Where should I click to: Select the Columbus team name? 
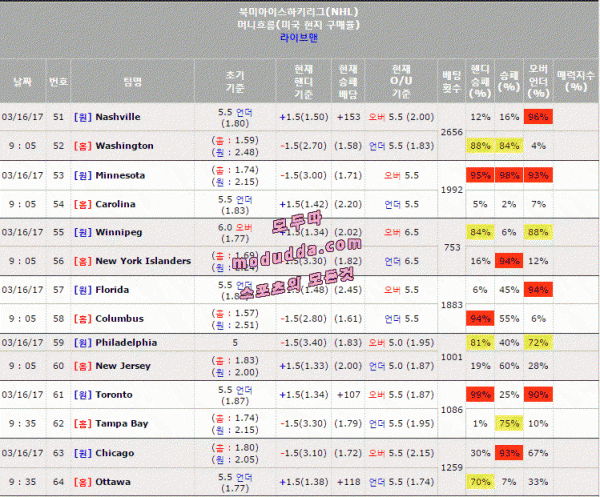[119, 318]
